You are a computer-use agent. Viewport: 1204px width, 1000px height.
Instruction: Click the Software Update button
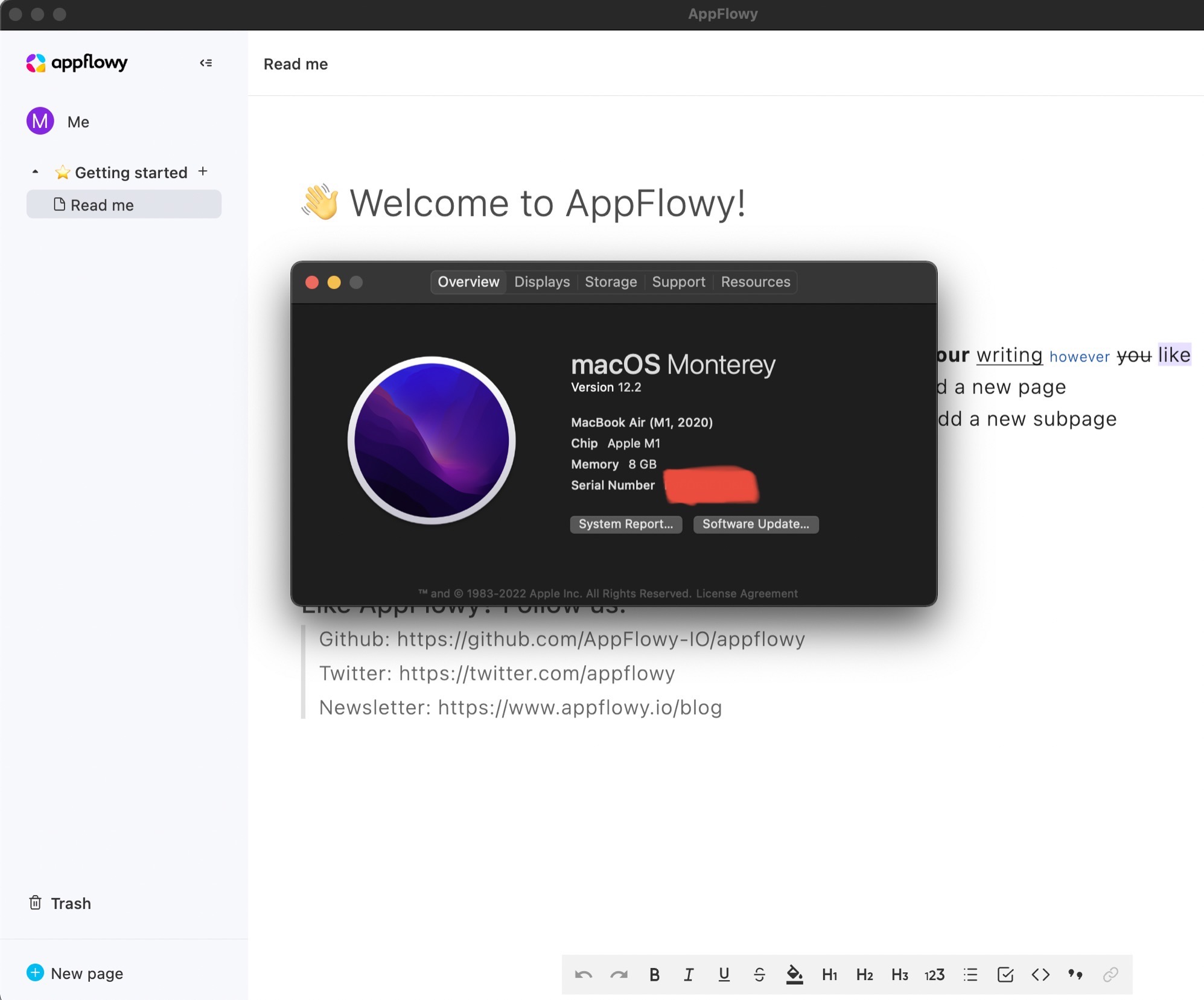[756, 524]
